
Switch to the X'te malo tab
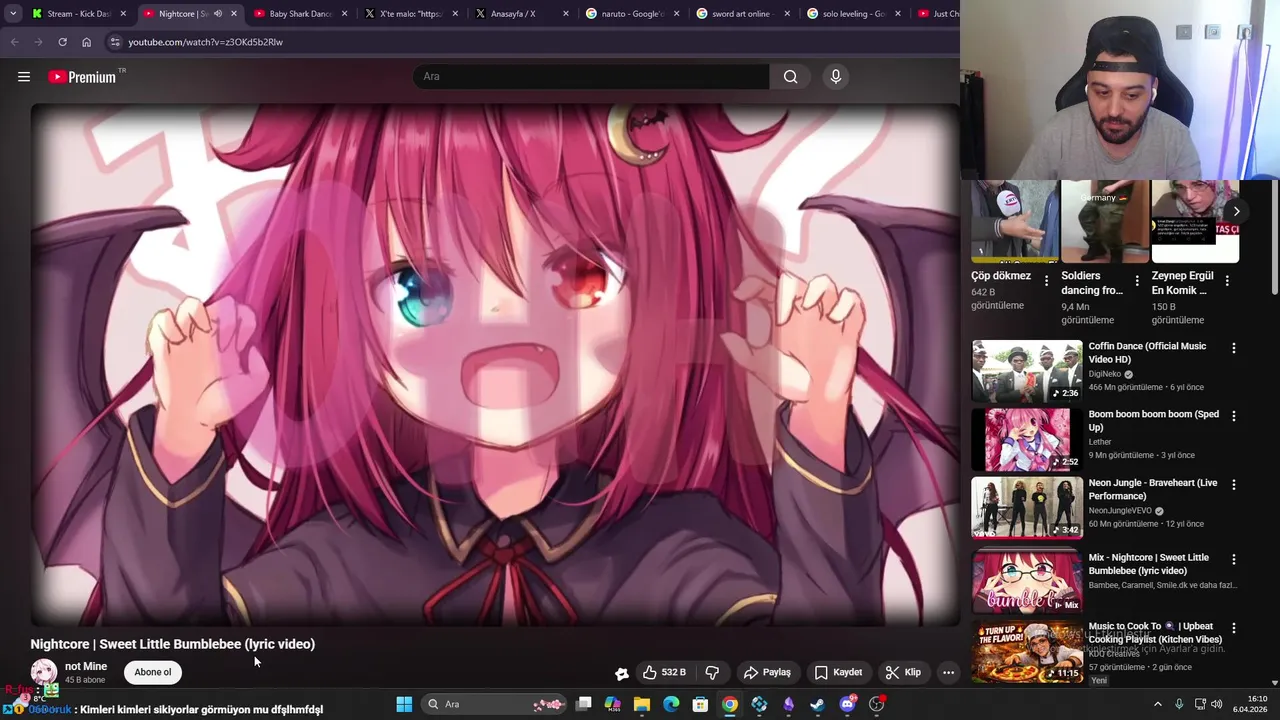pyautogui.click(x=410, y=14)
